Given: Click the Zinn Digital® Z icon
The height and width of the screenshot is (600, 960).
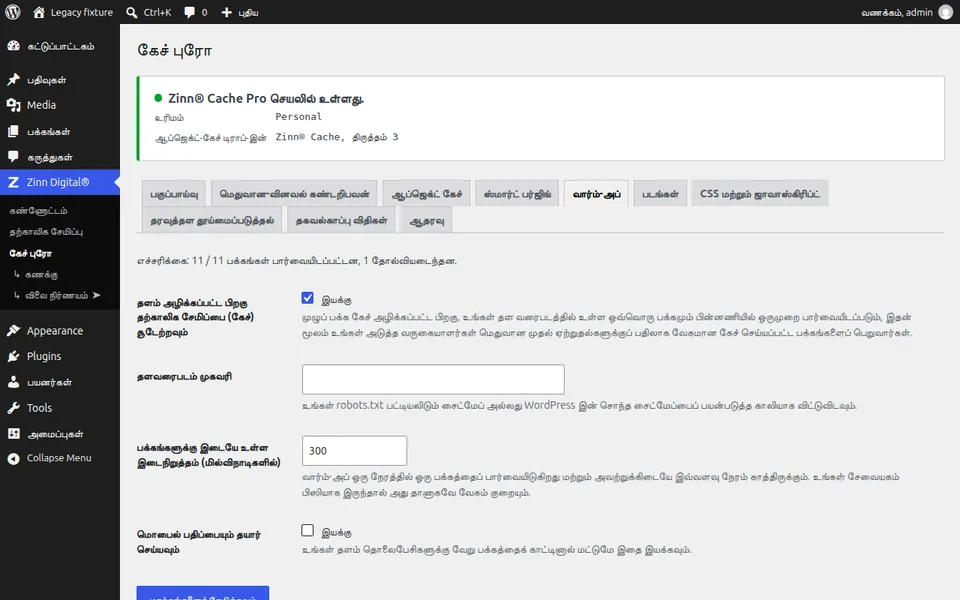Looking at the screenshot, I should 13,182.
